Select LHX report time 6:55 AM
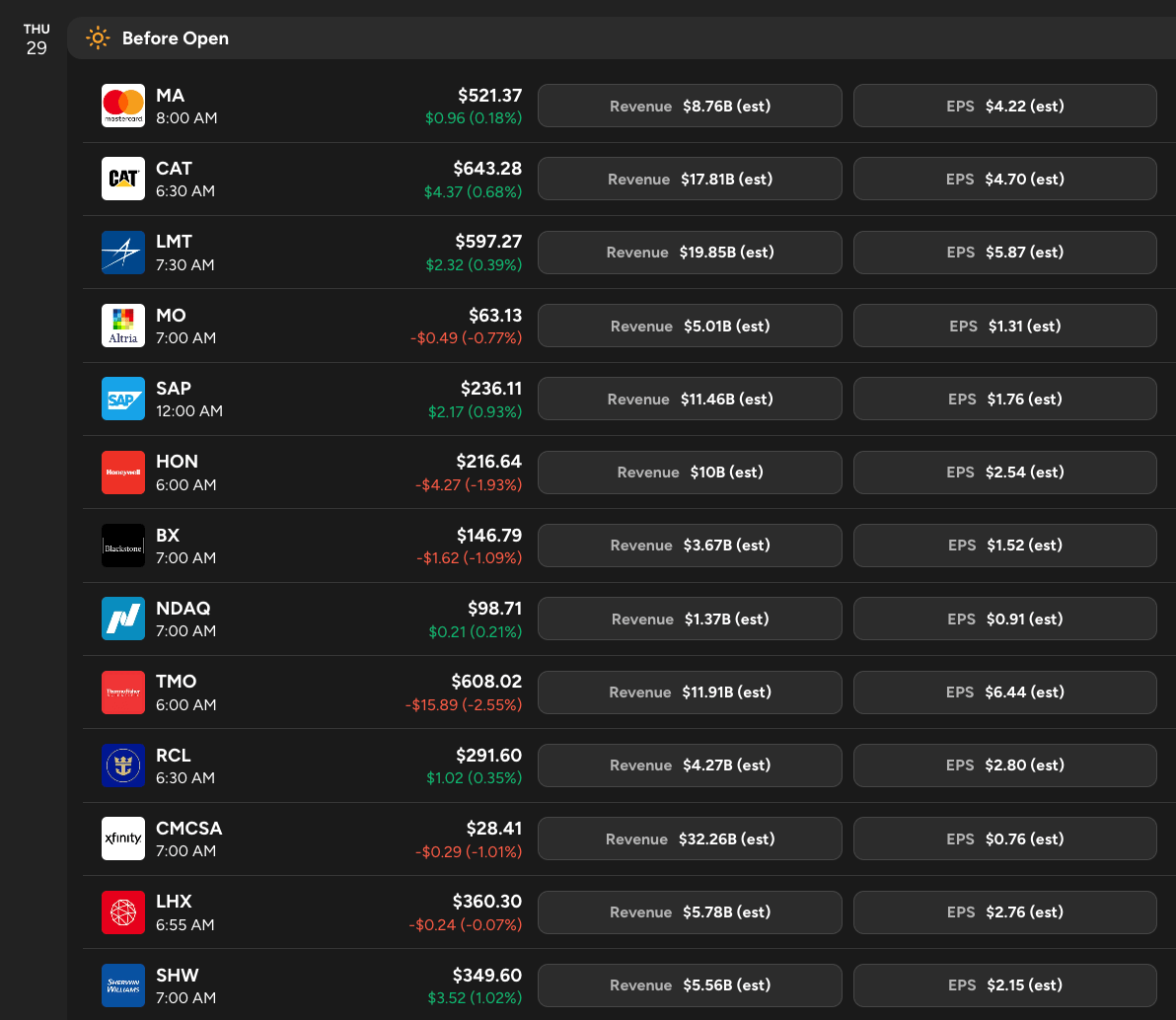The image size is (1176, 1020). click(x=185, y=924)
